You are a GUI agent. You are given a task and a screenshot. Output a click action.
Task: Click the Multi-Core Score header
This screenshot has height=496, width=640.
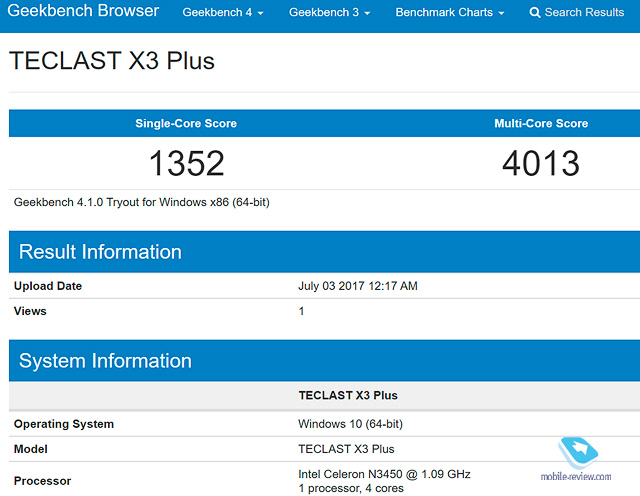(541, 123)
